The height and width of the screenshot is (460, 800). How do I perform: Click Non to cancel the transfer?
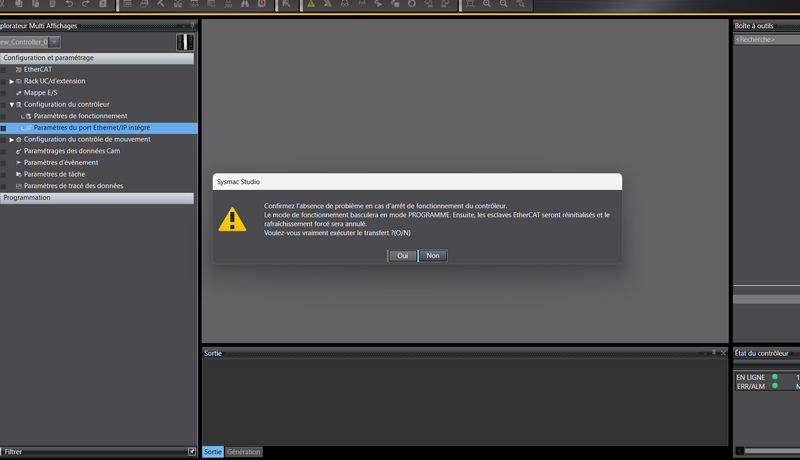tap(432, 256)
